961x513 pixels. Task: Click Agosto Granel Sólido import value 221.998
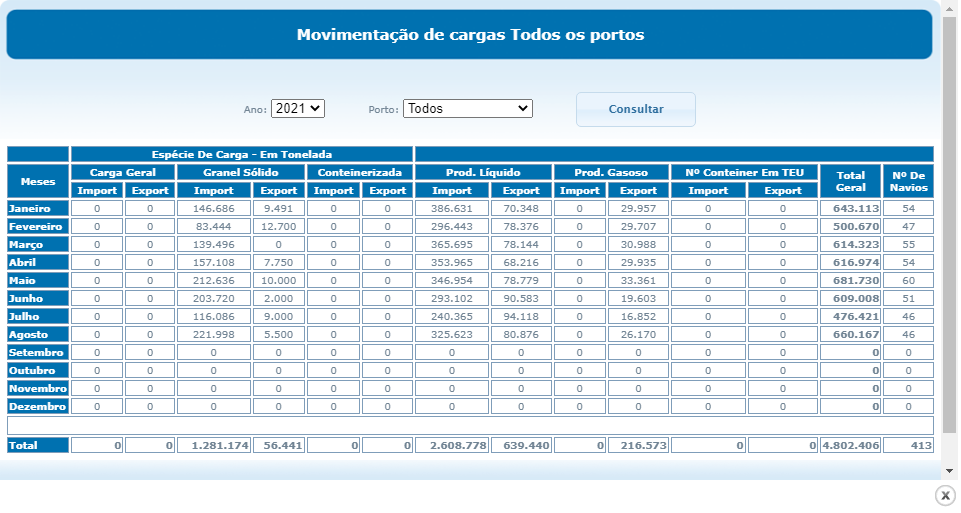coord(214,335)
